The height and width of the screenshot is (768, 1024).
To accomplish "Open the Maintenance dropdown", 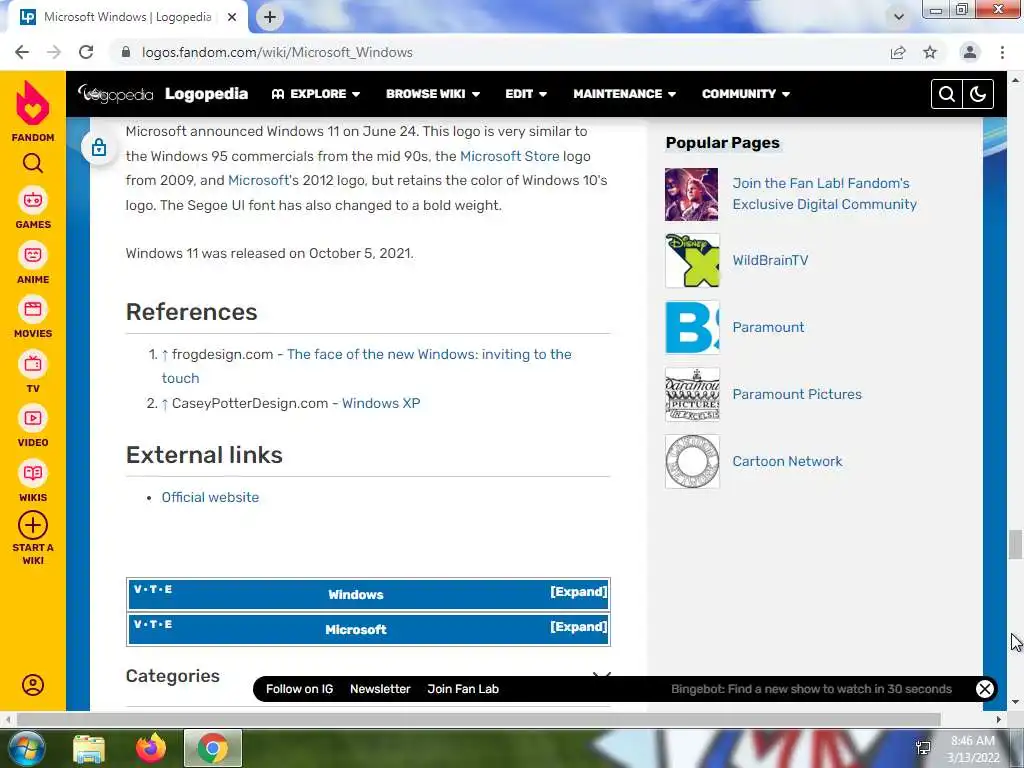I will click(x=624, y=94).
